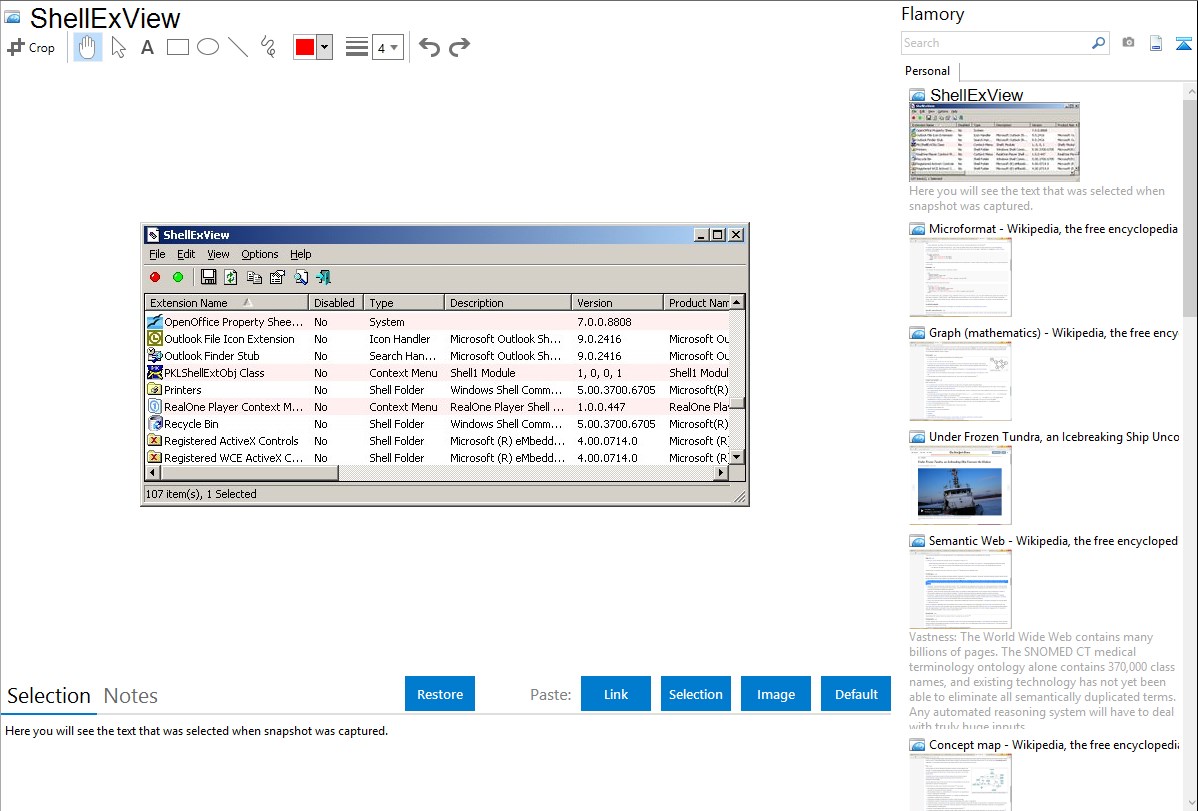Open the Graph (mathematics) snapshot thumbnail
The height and width of the screenshot is (811, 1198).
click(960, 381)
